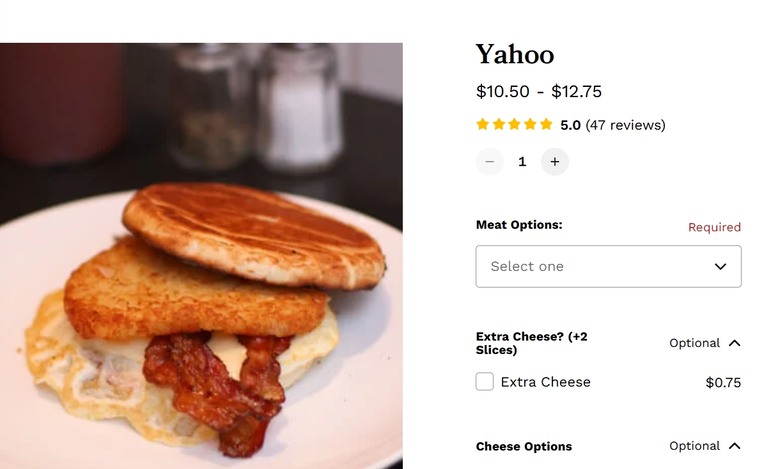Image resolution: width=780 pixels, height=469 pixels.
Task: Click the Yahoo product title
Action: coord(515,54)
